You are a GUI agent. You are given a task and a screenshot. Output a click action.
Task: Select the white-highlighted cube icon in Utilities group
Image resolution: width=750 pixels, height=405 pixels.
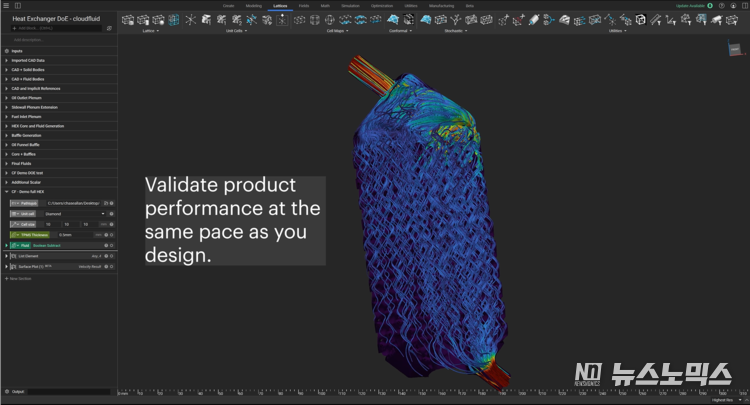coord(640,20)
